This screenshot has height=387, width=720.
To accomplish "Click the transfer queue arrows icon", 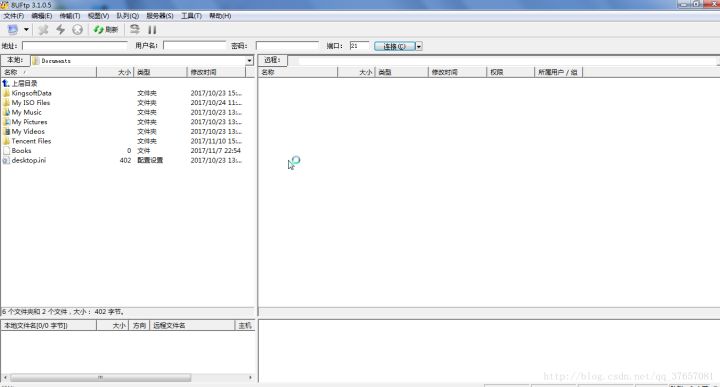I will [135, 30].
